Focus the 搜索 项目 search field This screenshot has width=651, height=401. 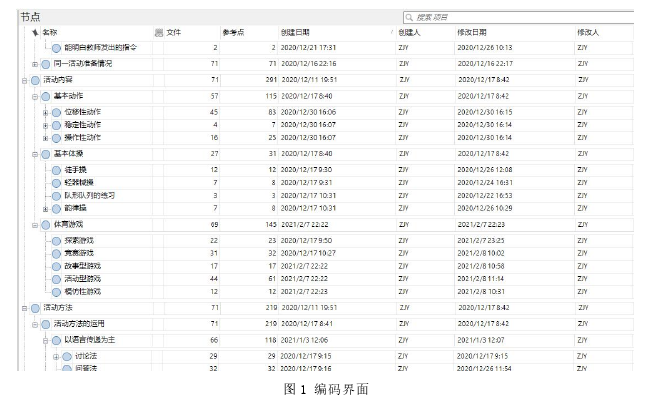point(518,17)
